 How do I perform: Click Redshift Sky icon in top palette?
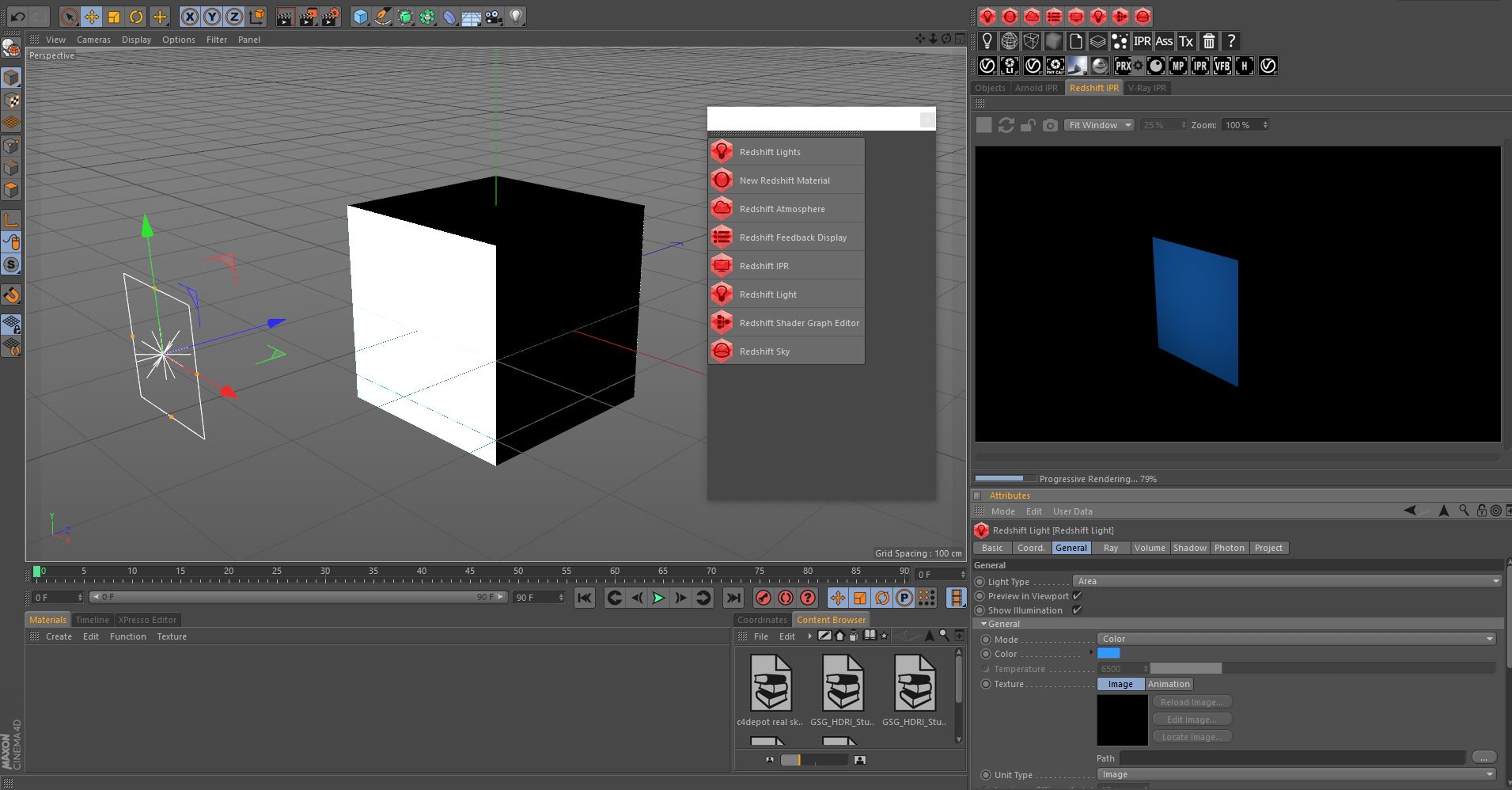[1143, 17]
